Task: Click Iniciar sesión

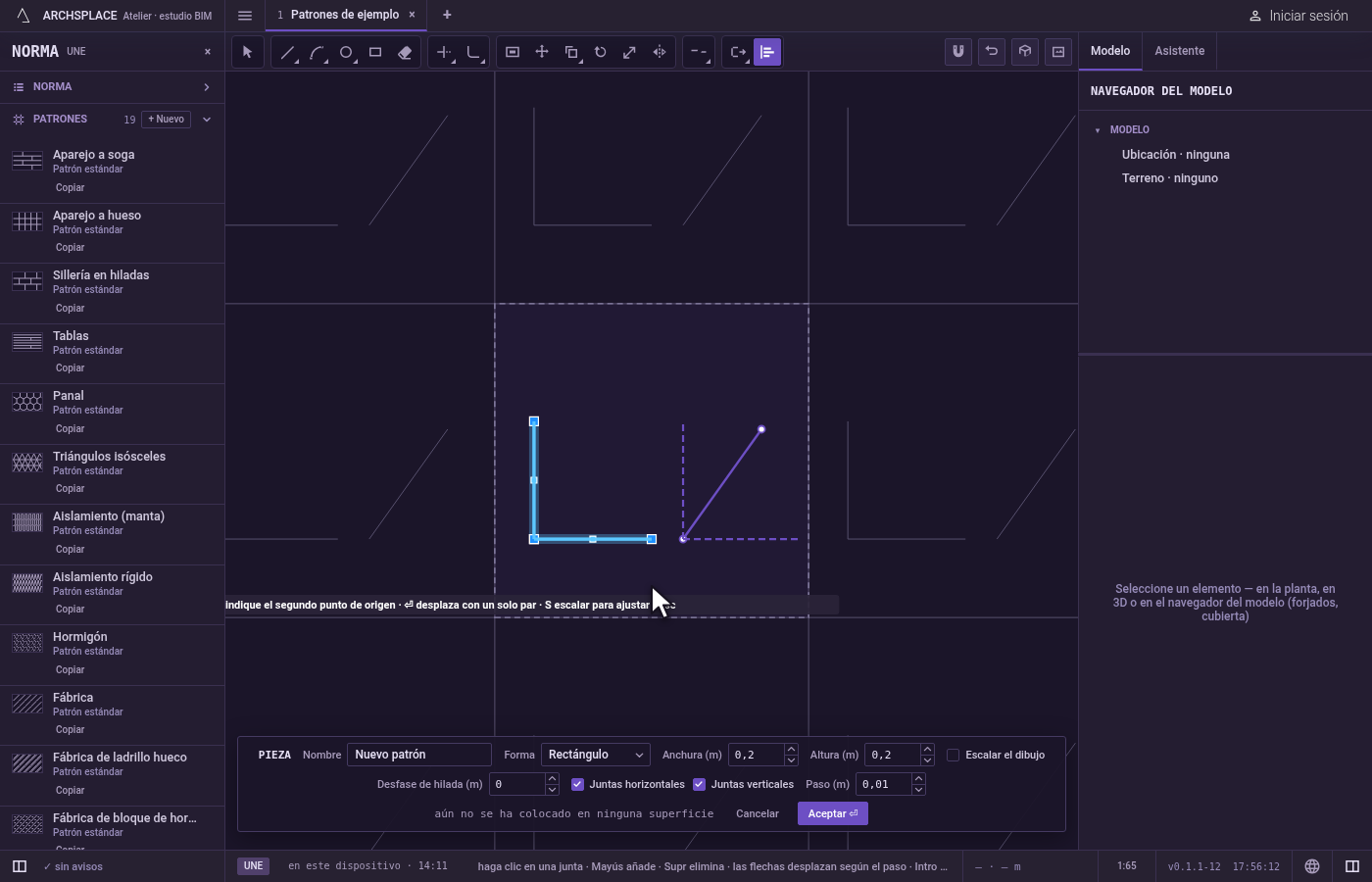Action: [1299, 16]
